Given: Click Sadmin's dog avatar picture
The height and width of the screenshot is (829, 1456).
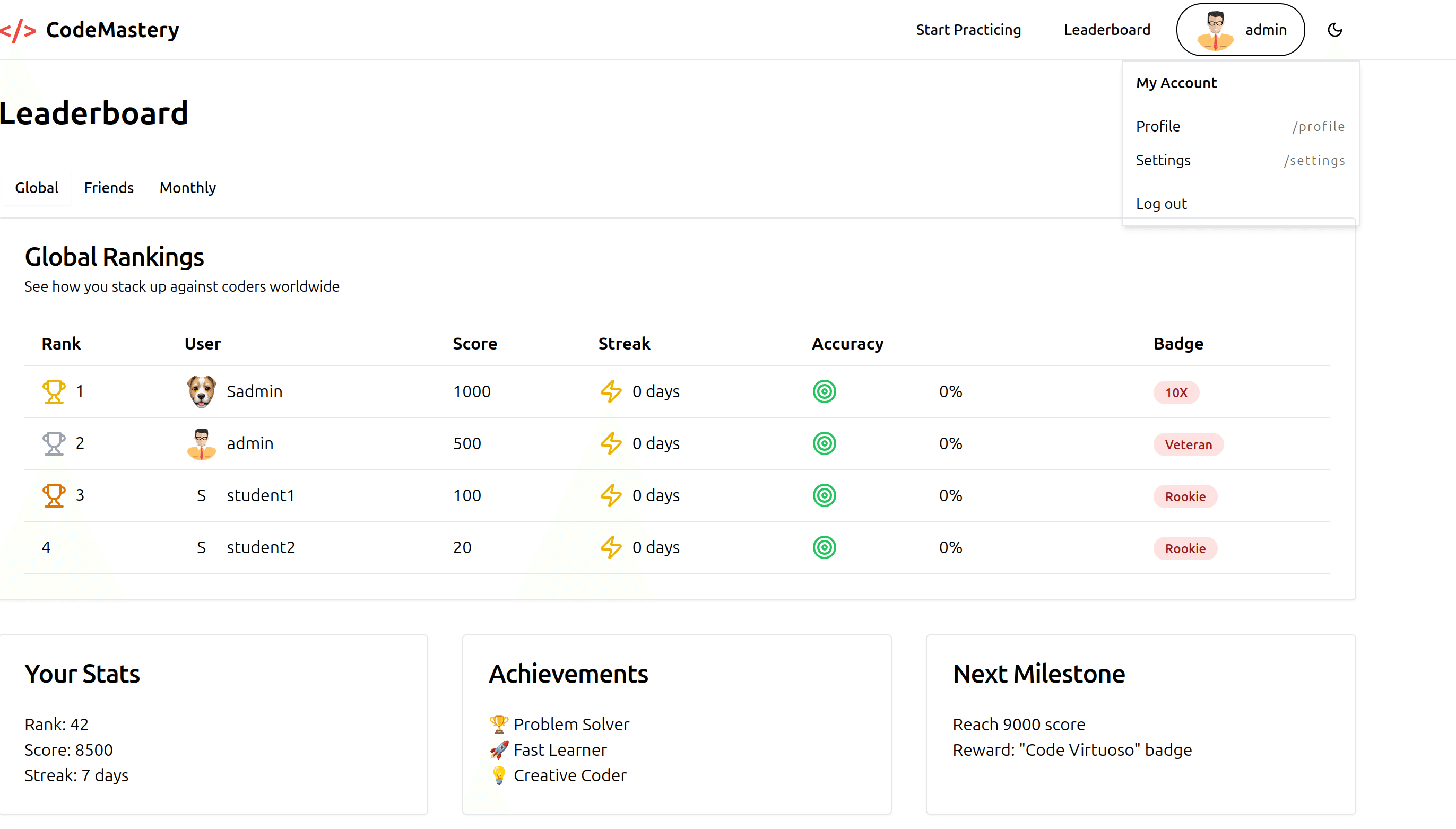Looking at the screenshot, I should click(x=202, y=391).
